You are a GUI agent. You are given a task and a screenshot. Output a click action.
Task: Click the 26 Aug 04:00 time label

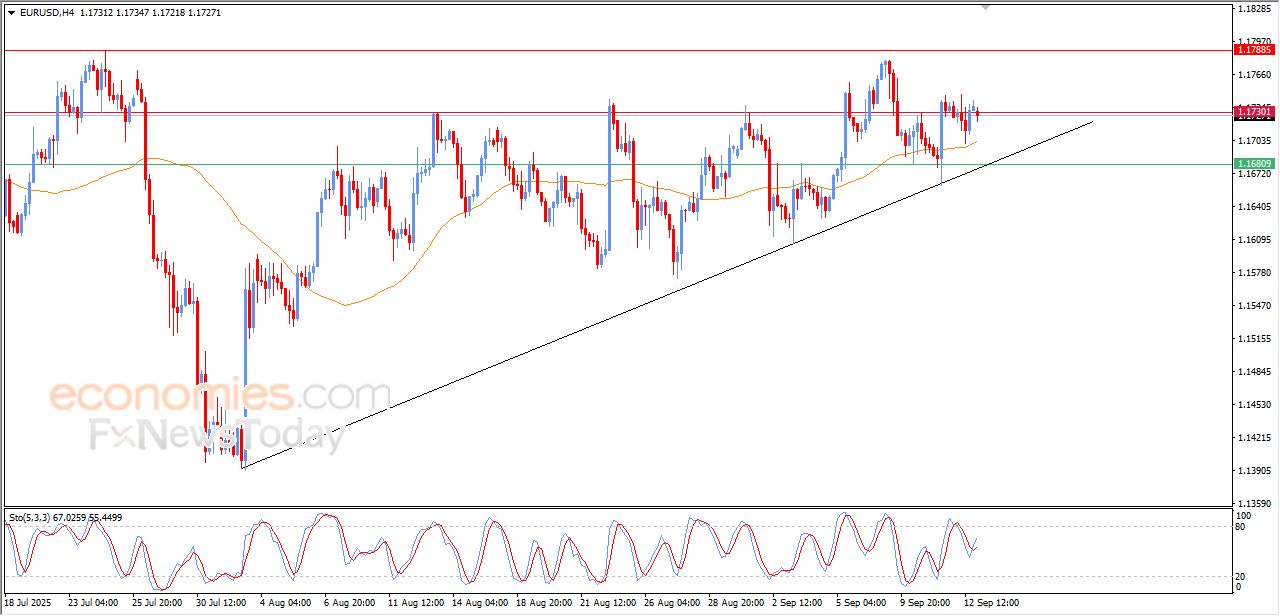(x=672, y=603)
